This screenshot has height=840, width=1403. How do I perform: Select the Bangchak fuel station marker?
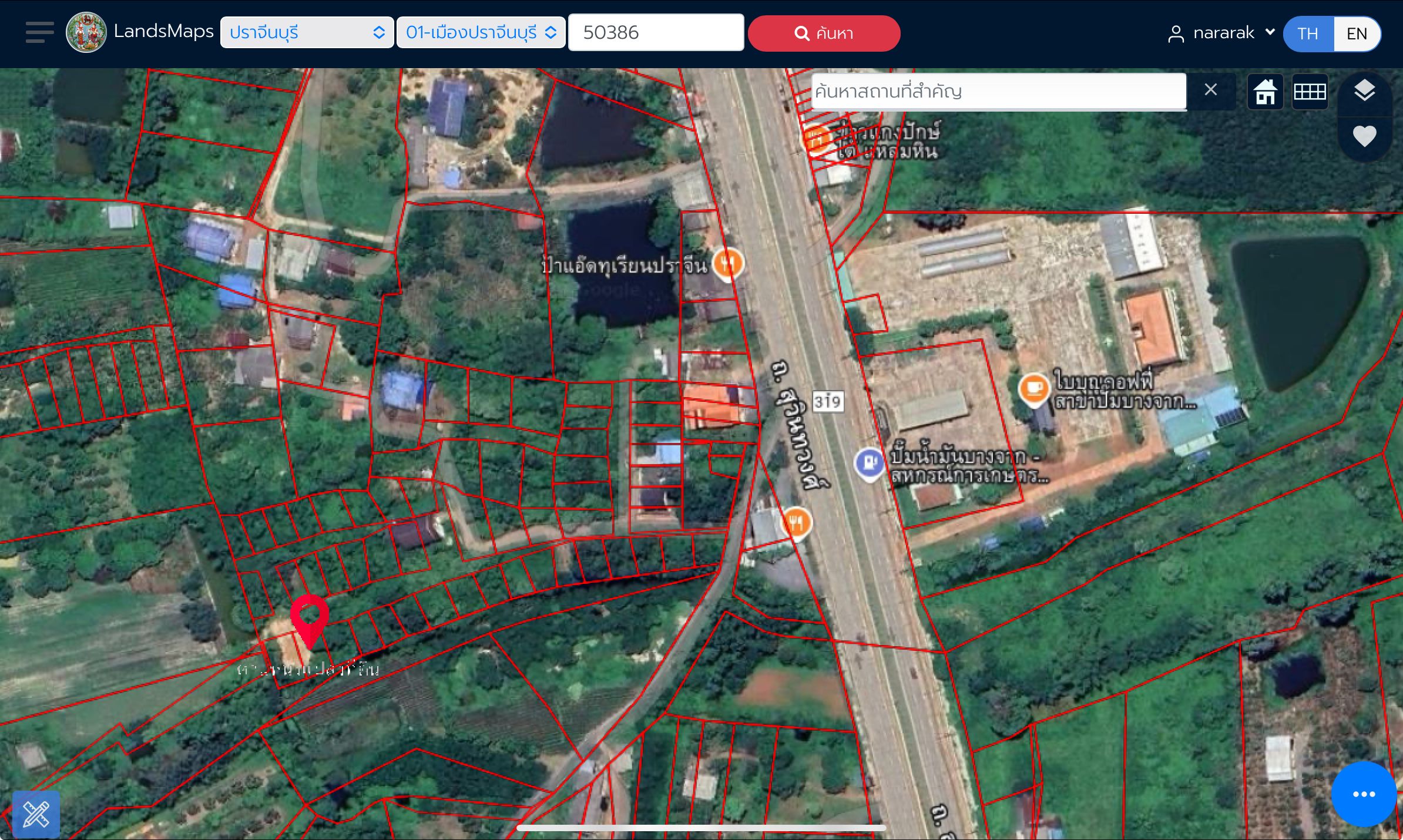(870, 464)
